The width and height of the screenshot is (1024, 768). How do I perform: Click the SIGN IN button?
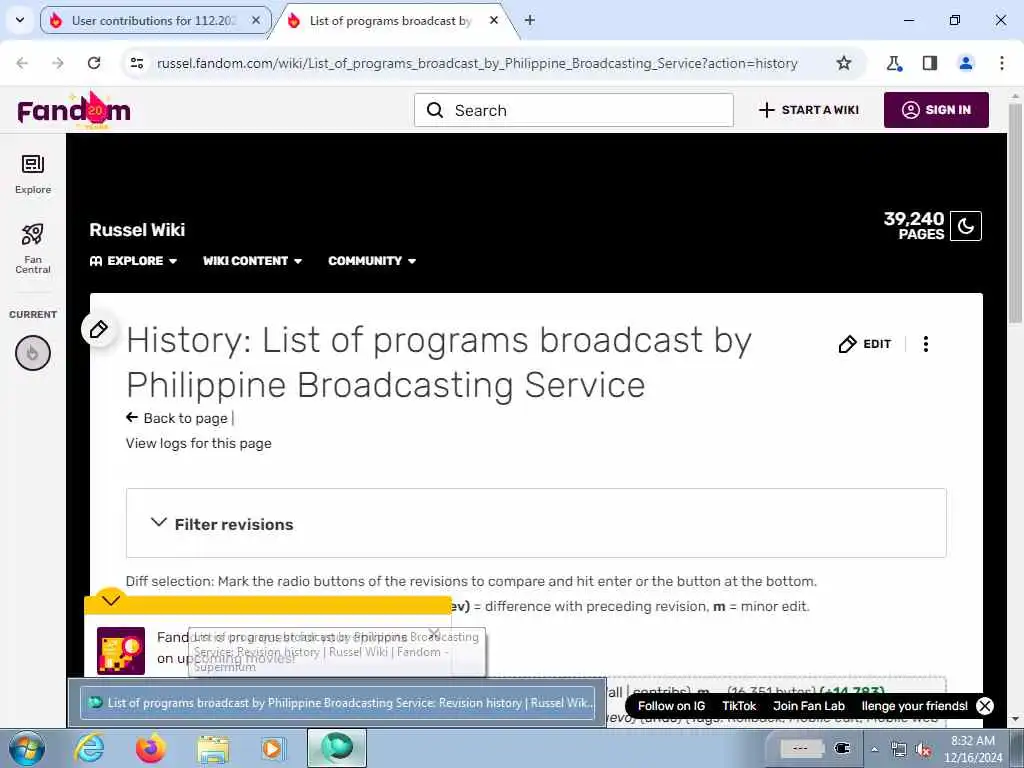coord(936,110)
